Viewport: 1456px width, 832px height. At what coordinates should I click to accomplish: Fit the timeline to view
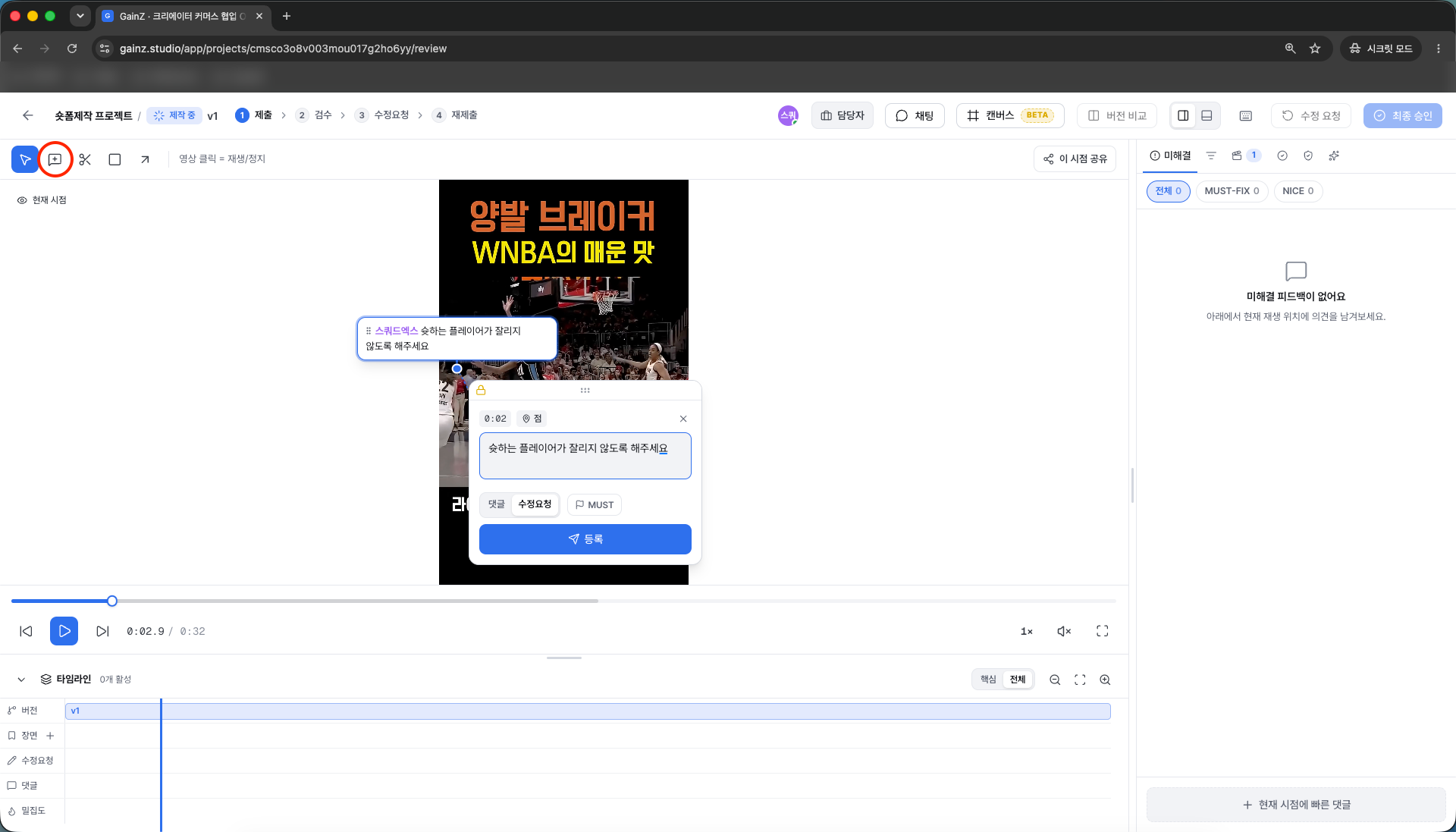[x=1080, y=680]
